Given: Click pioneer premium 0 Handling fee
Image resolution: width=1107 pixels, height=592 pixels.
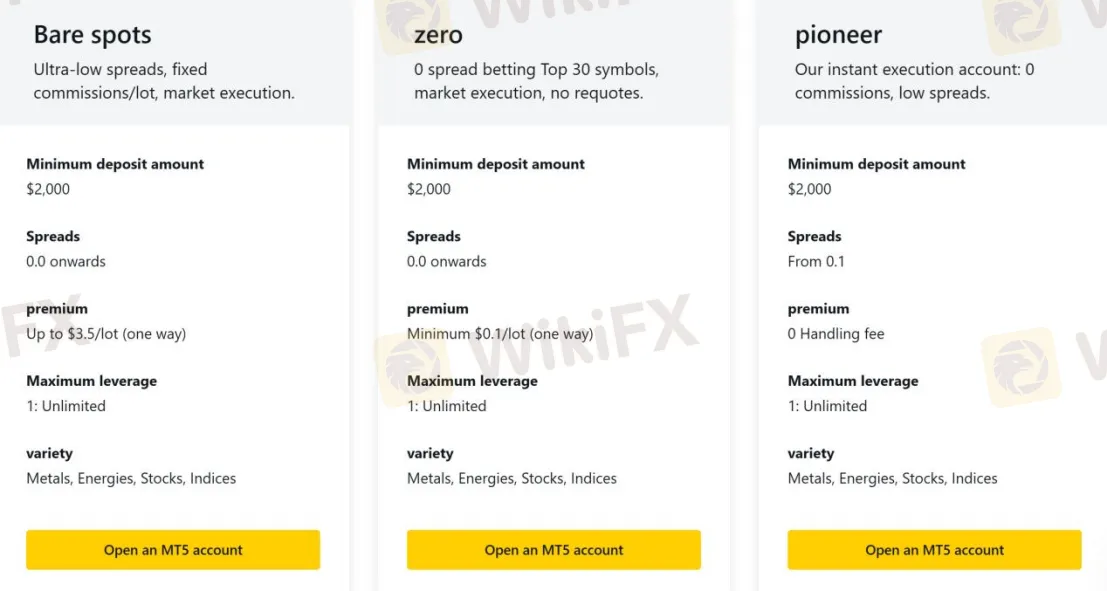Looking at the screenshot, I should pyautogui.click(x=836, y=334).
